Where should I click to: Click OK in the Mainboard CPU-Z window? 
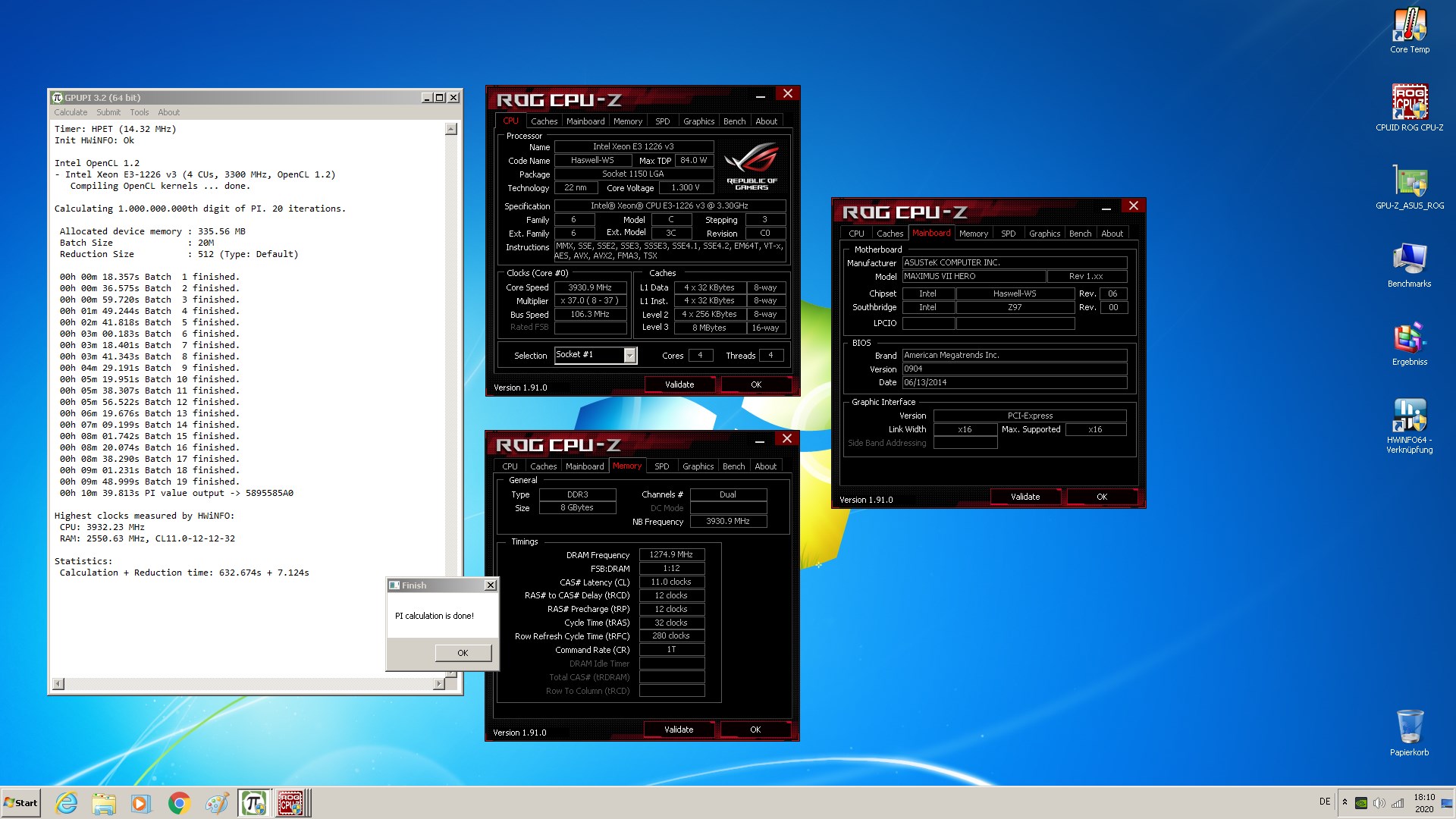pos(1102,497)
